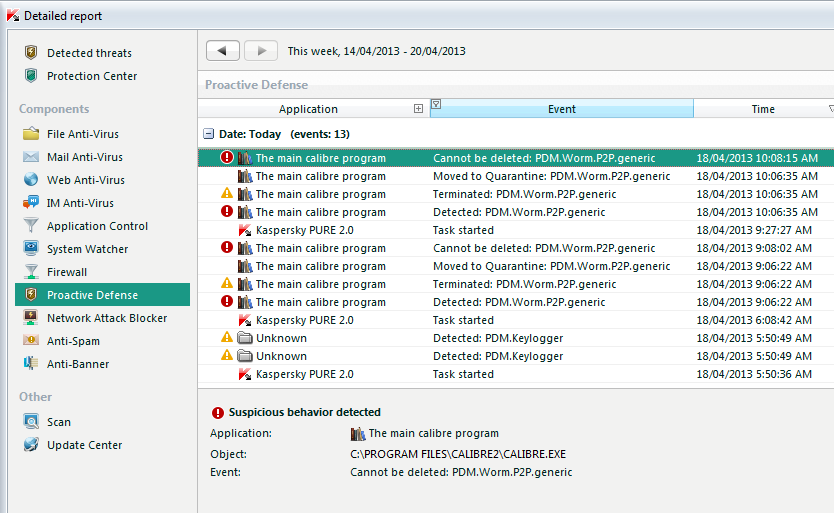The image size is (834, 513).
Task: Click the Application Control funnel icon
Action: click(31, 225)
